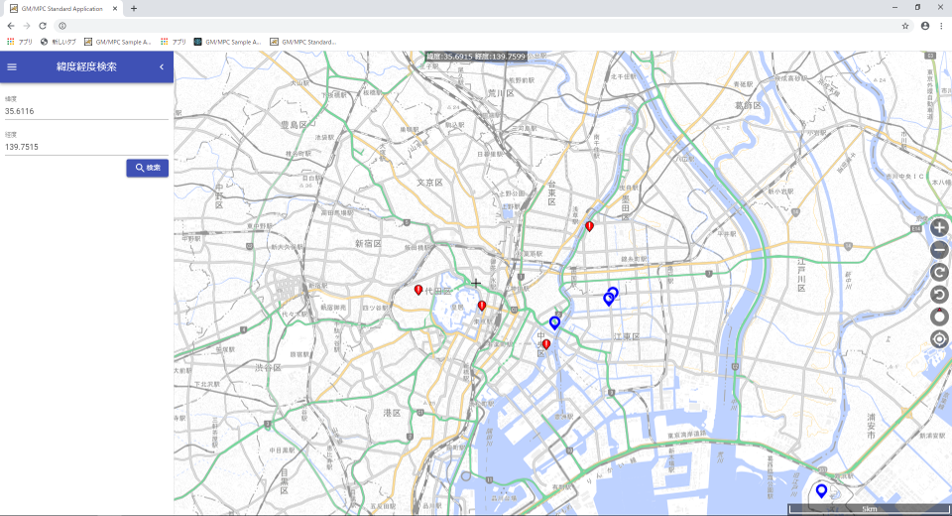The image size is (952, 516).
Task: Open browser's three-dot menu
Action: (940, 26)
